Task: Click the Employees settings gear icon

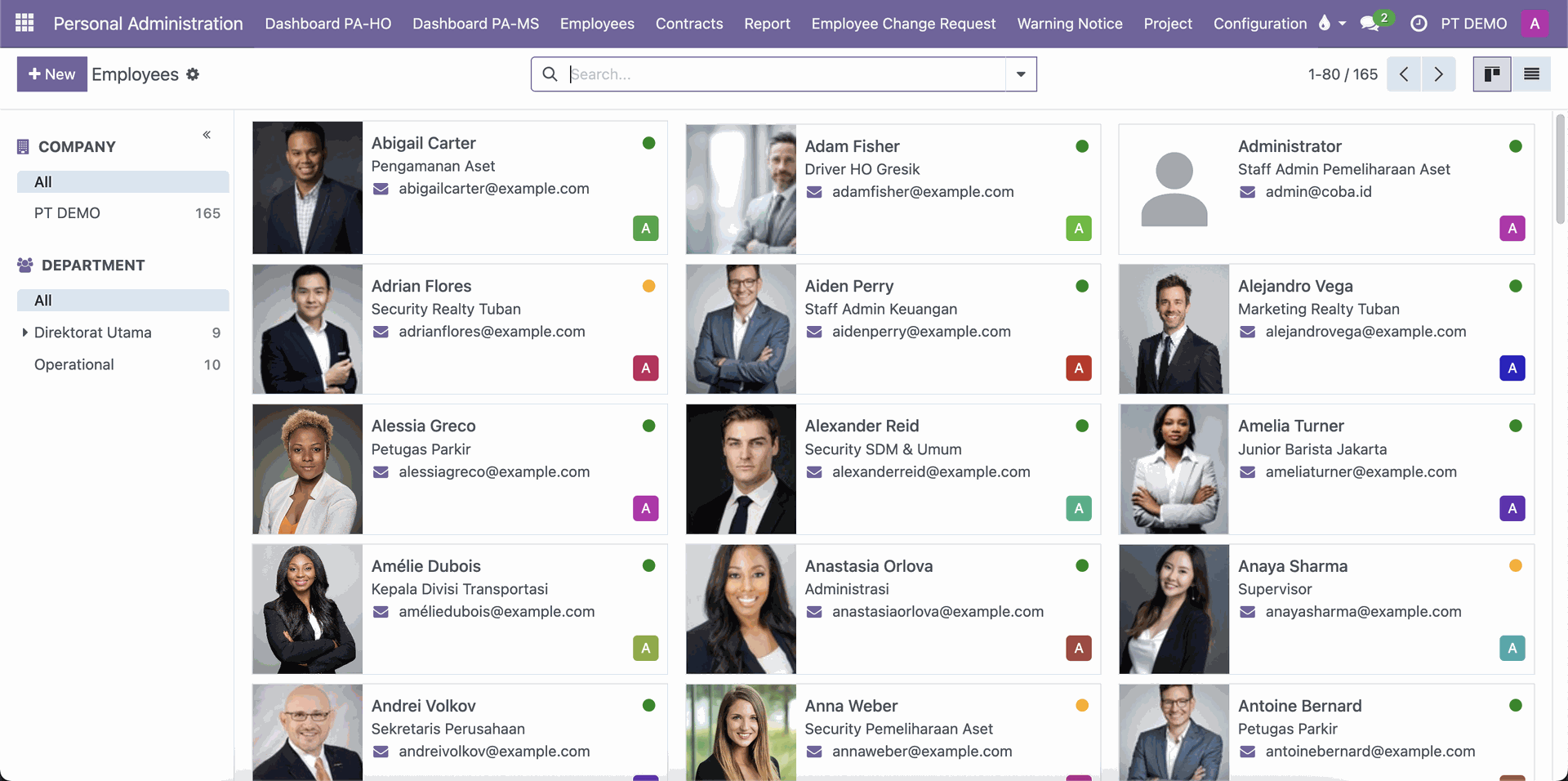Action: 193,74
